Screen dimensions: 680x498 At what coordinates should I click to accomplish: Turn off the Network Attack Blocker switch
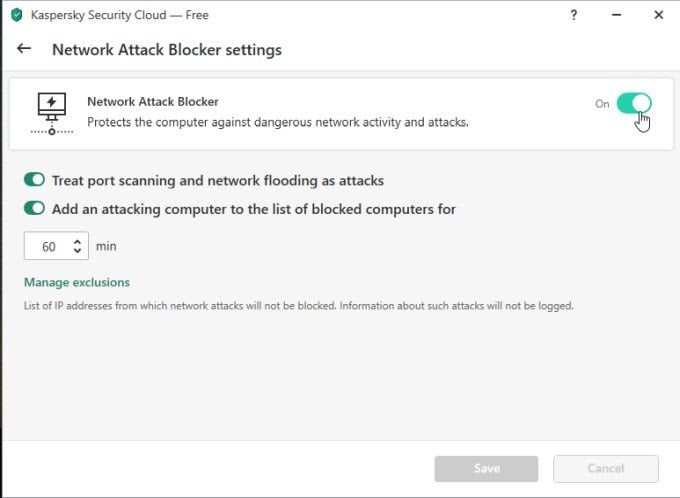pos(633,103)
